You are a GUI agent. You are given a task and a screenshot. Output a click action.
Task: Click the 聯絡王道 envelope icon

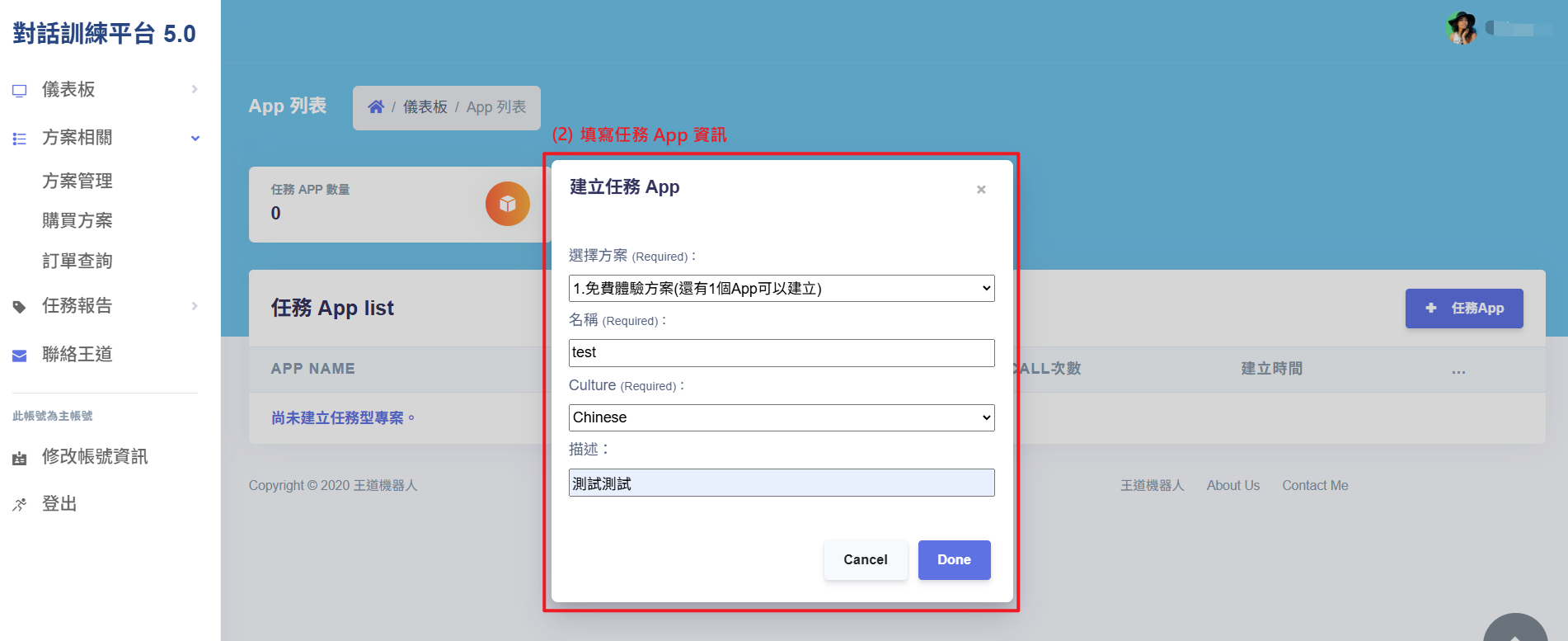pos(20,356)
